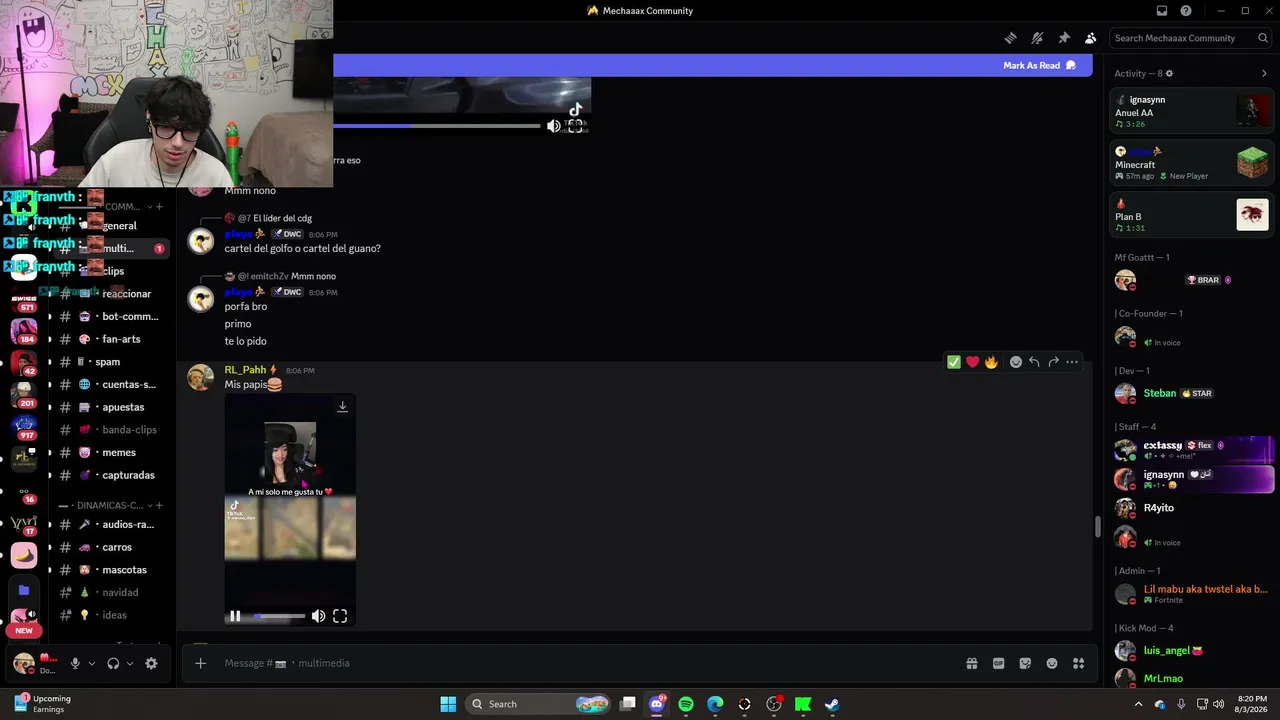Create channel in DINAMICAS category
This screenshot has width=1280, height=720.
point(159,506)
